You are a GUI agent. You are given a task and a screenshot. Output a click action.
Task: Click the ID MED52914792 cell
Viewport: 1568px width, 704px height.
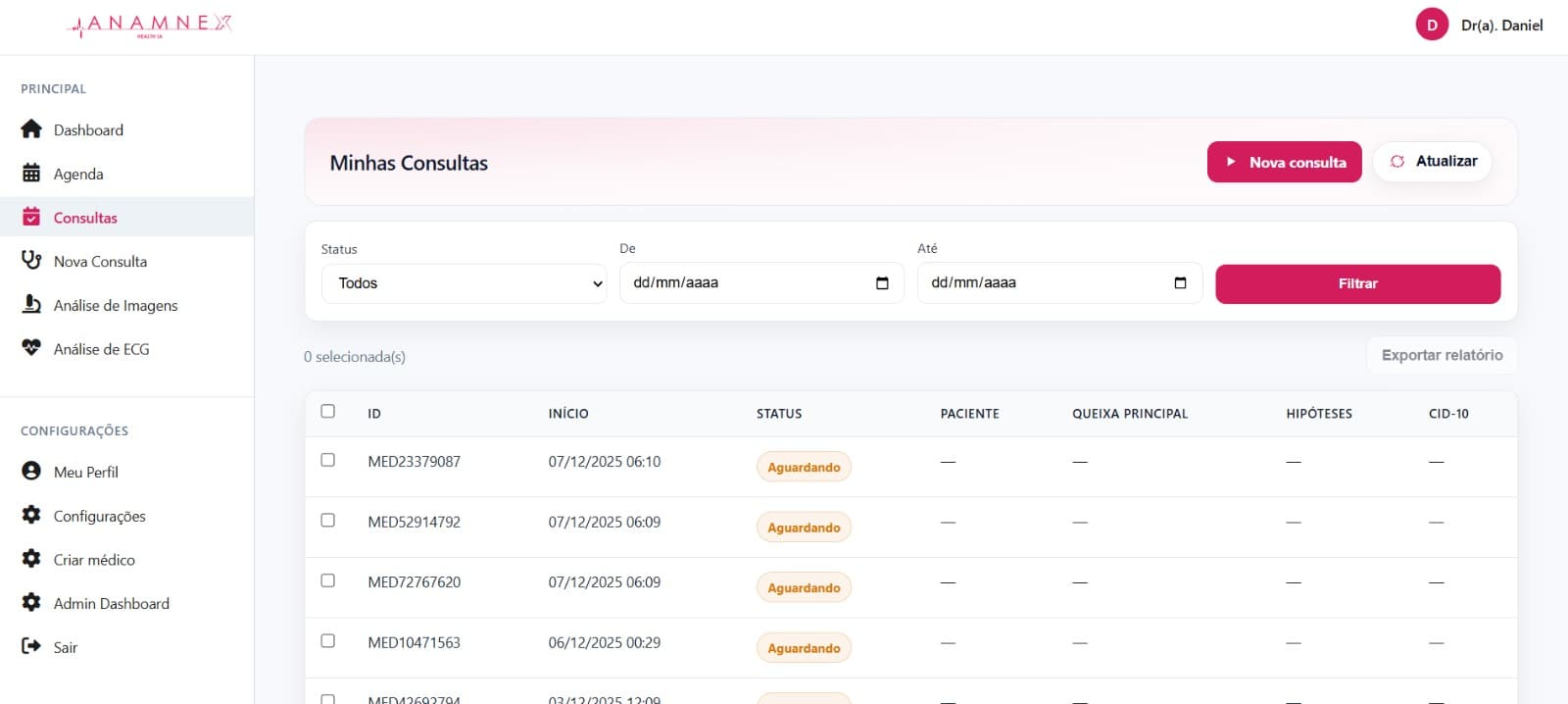click(x=414, y=522)
